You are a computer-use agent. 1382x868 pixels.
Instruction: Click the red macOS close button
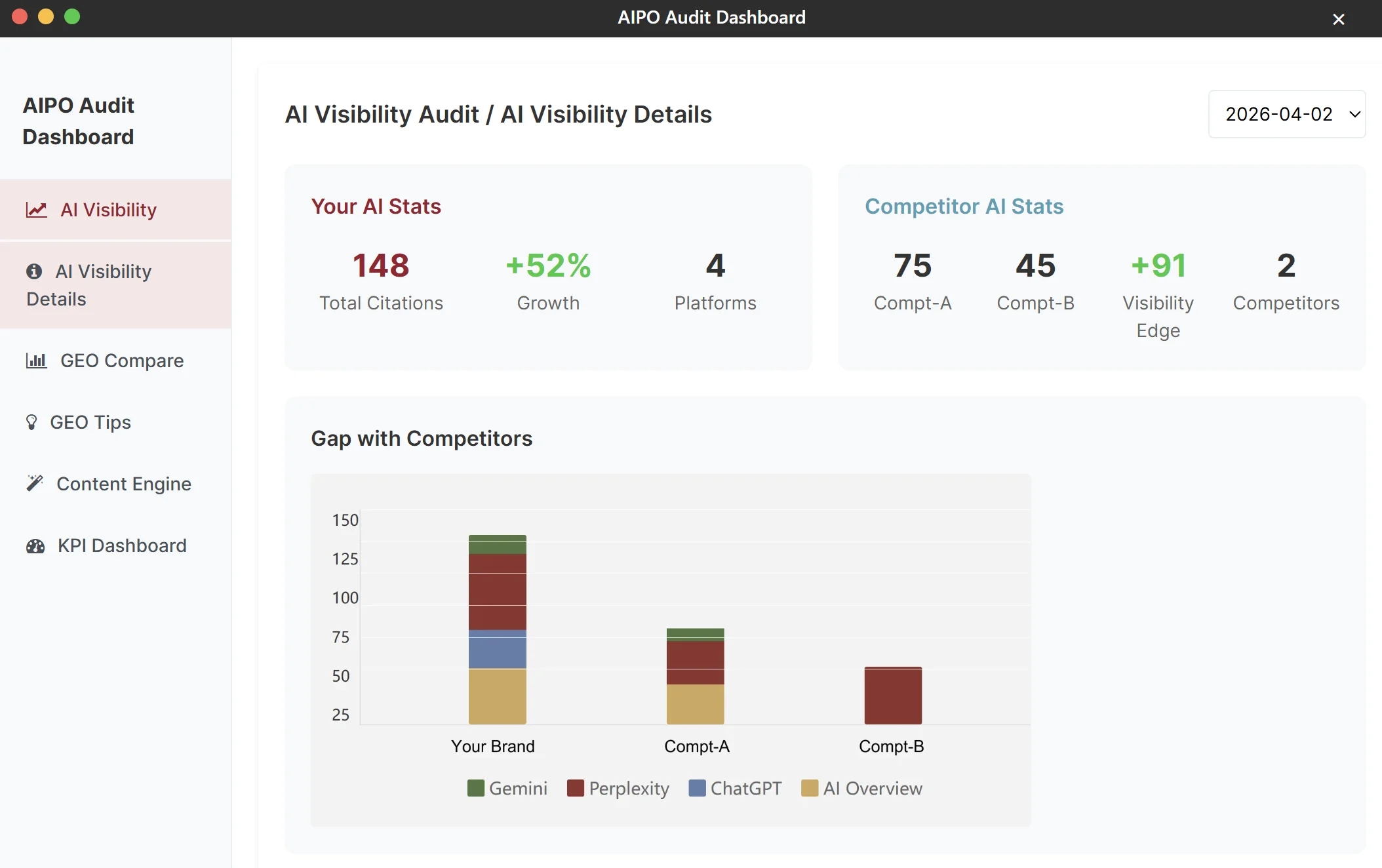20,16
